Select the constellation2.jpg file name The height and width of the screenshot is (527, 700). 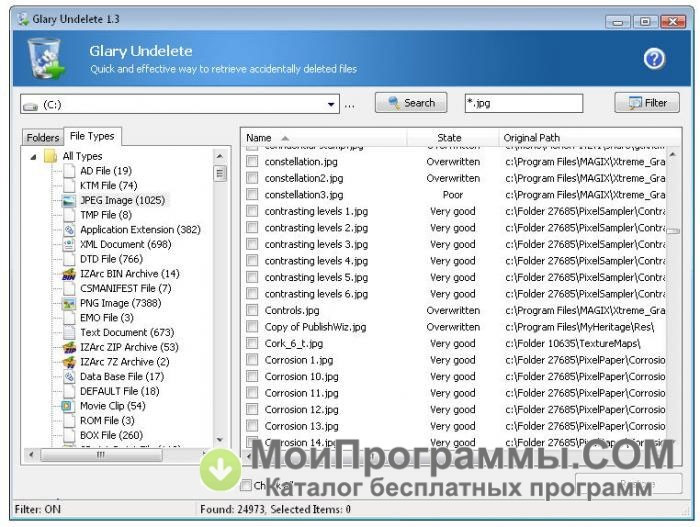304,178
